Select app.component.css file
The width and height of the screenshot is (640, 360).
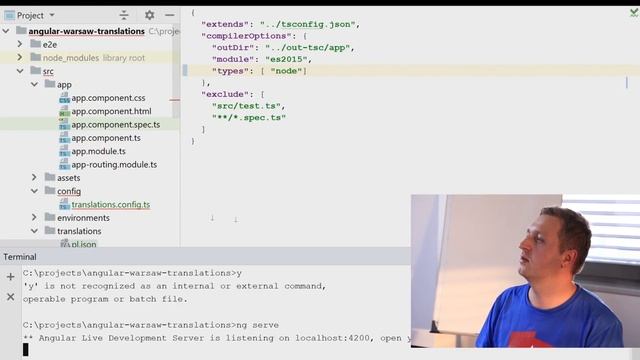(108, 98)
